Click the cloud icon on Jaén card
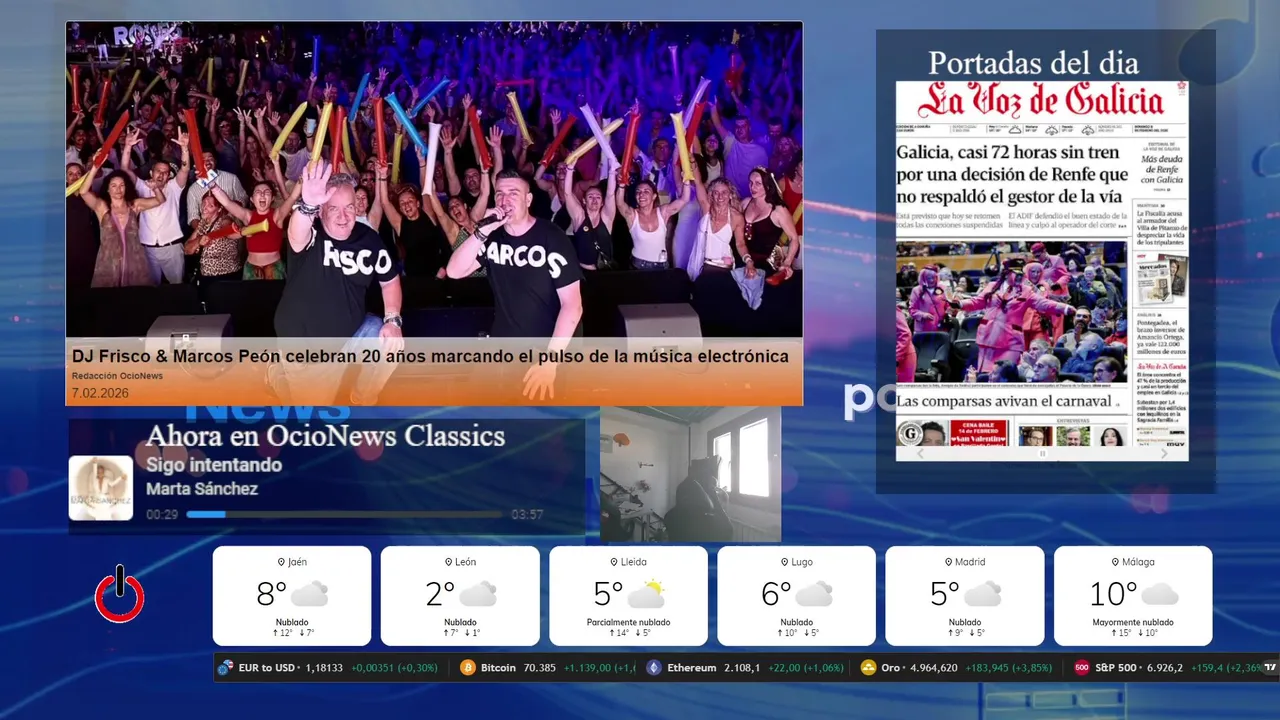The image size is (1280, 720). (309, 594)
